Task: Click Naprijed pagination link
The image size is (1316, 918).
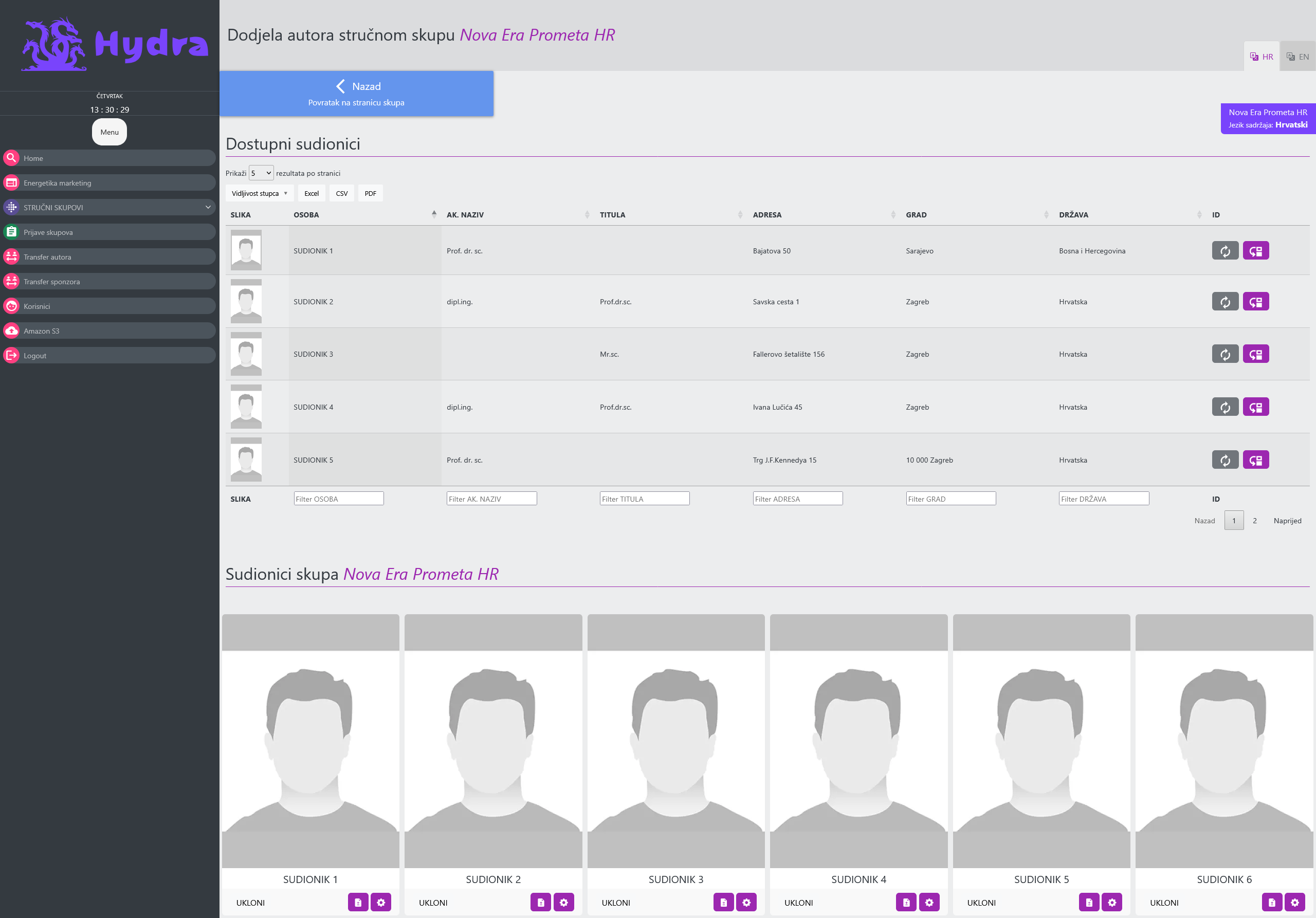Action: tap(1287, 521)
